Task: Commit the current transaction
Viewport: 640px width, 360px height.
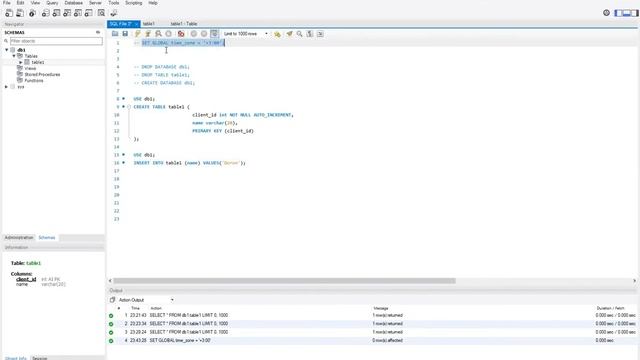Action: click(x=194, y=34)
